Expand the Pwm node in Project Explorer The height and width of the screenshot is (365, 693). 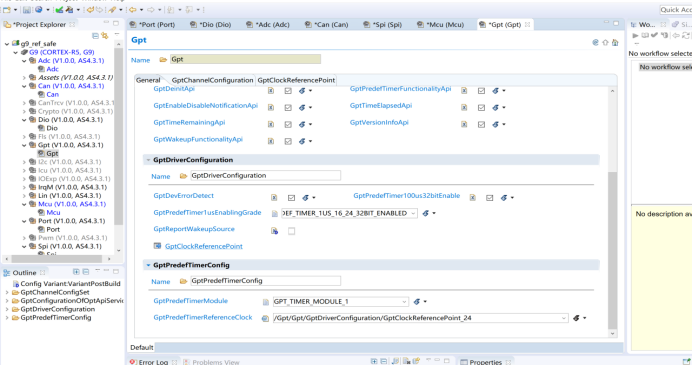(24, 238)
